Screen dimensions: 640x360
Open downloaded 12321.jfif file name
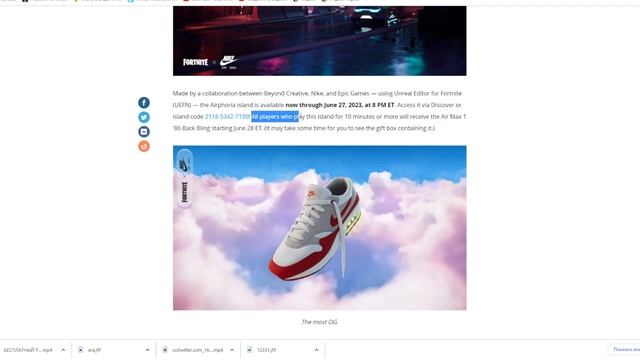[267, 350]
